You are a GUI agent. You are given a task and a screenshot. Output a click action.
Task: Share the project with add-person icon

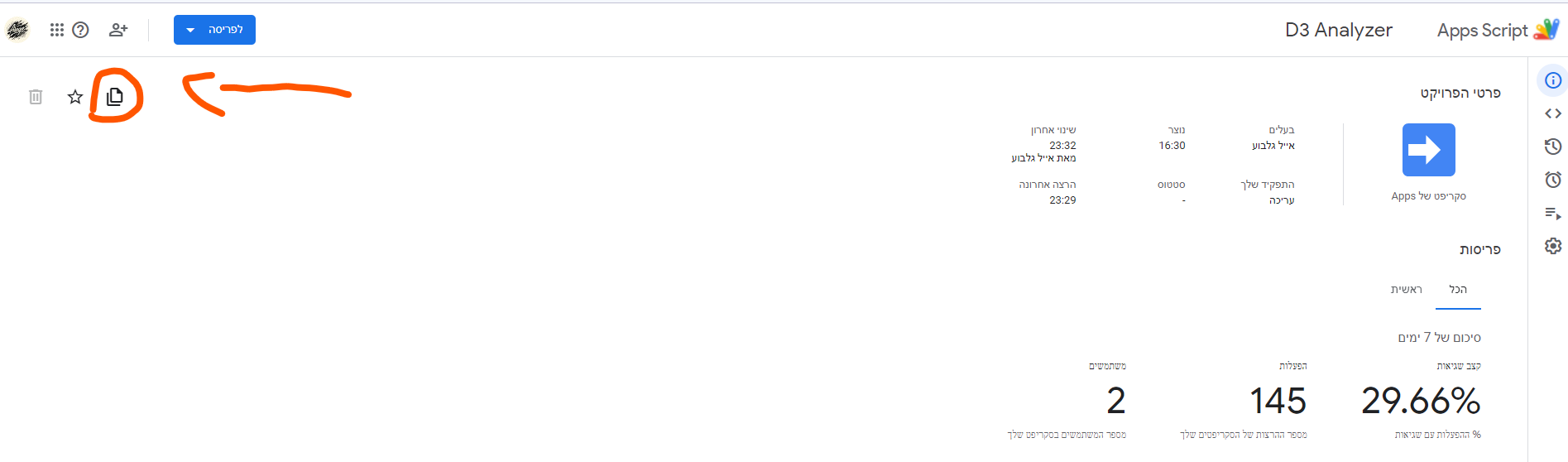(118, 30)
